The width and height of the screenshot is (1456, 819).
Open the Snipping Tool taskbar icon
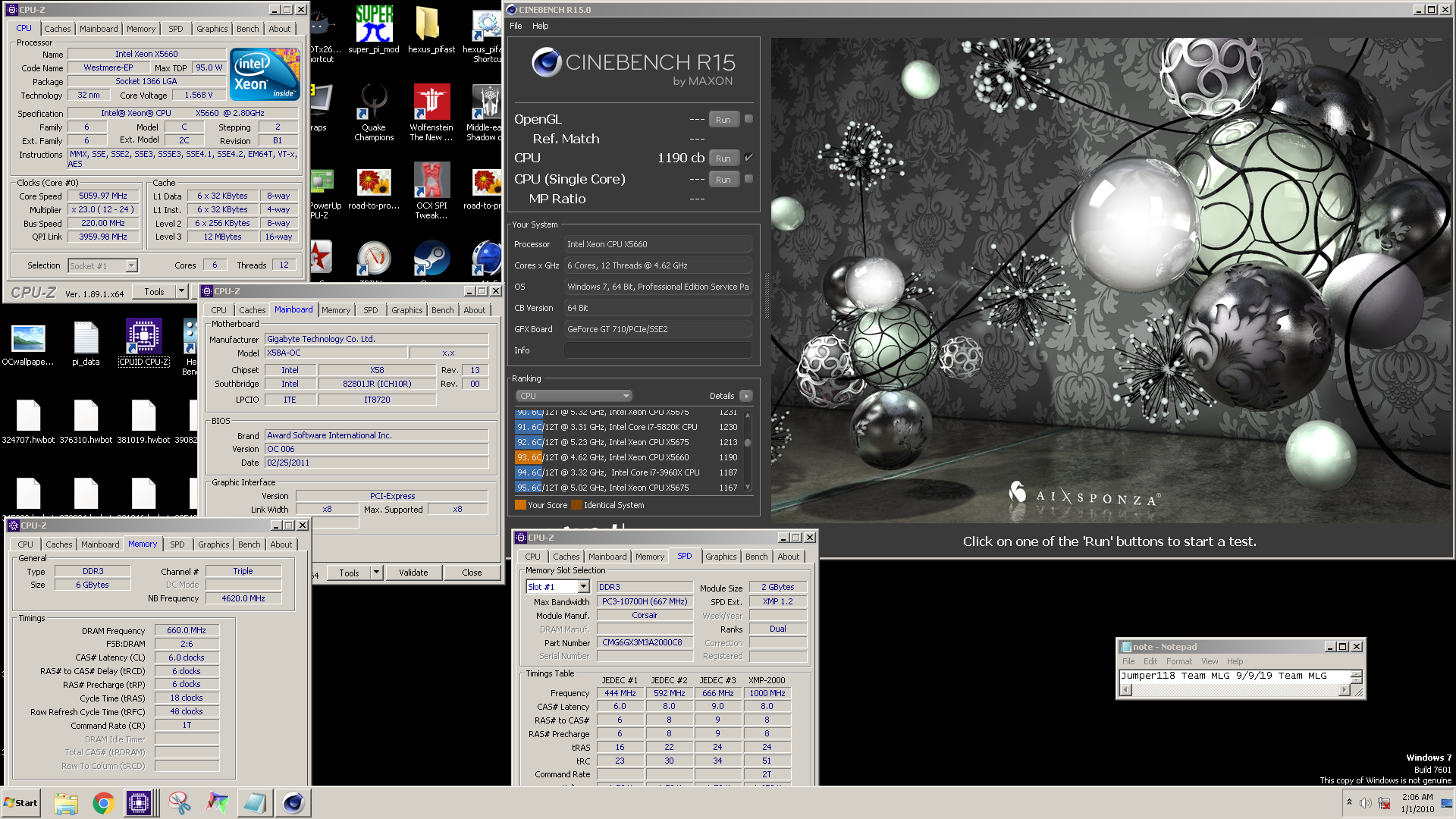tap(180, 803)
